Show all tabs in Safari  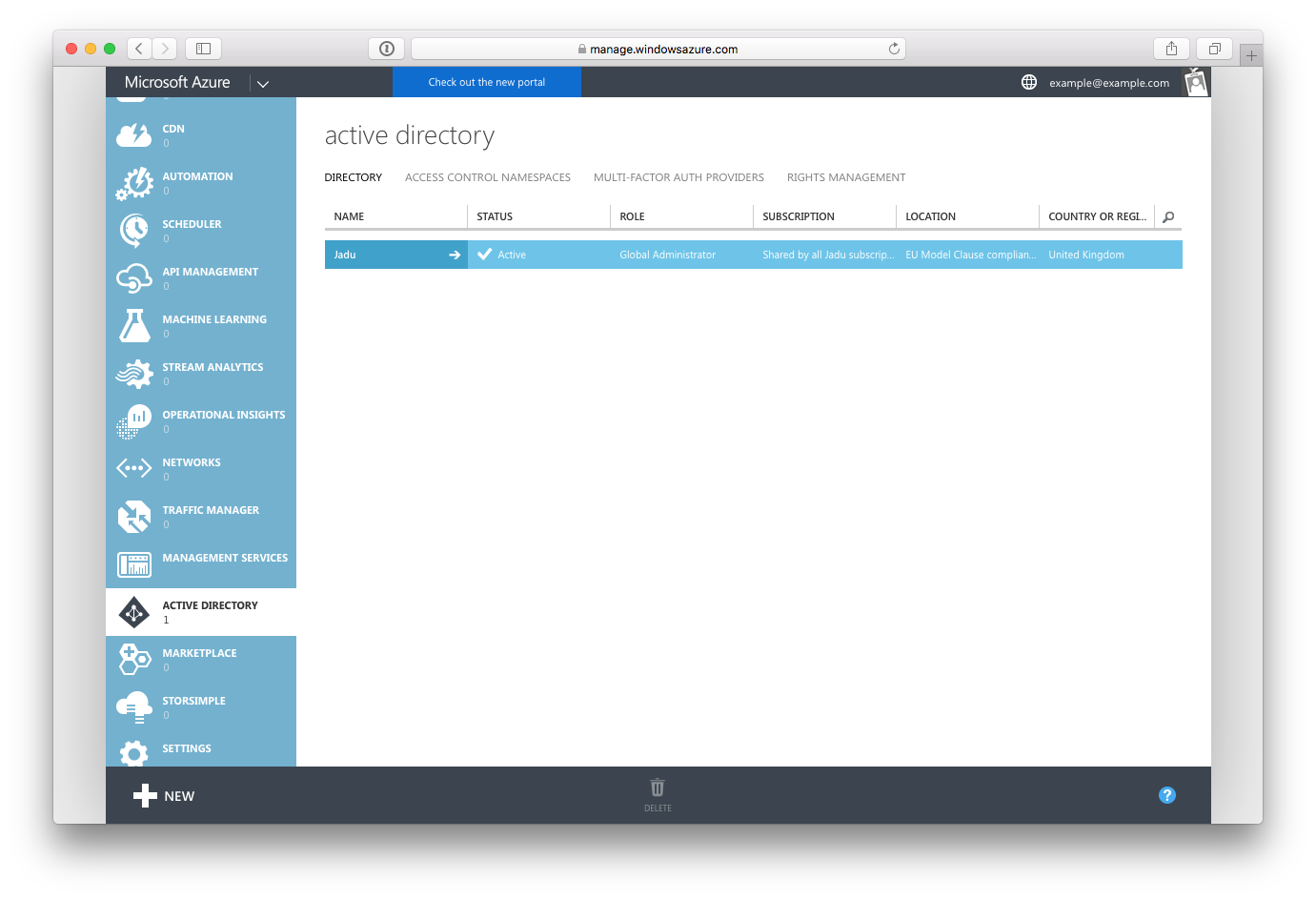click(1215, 49)
